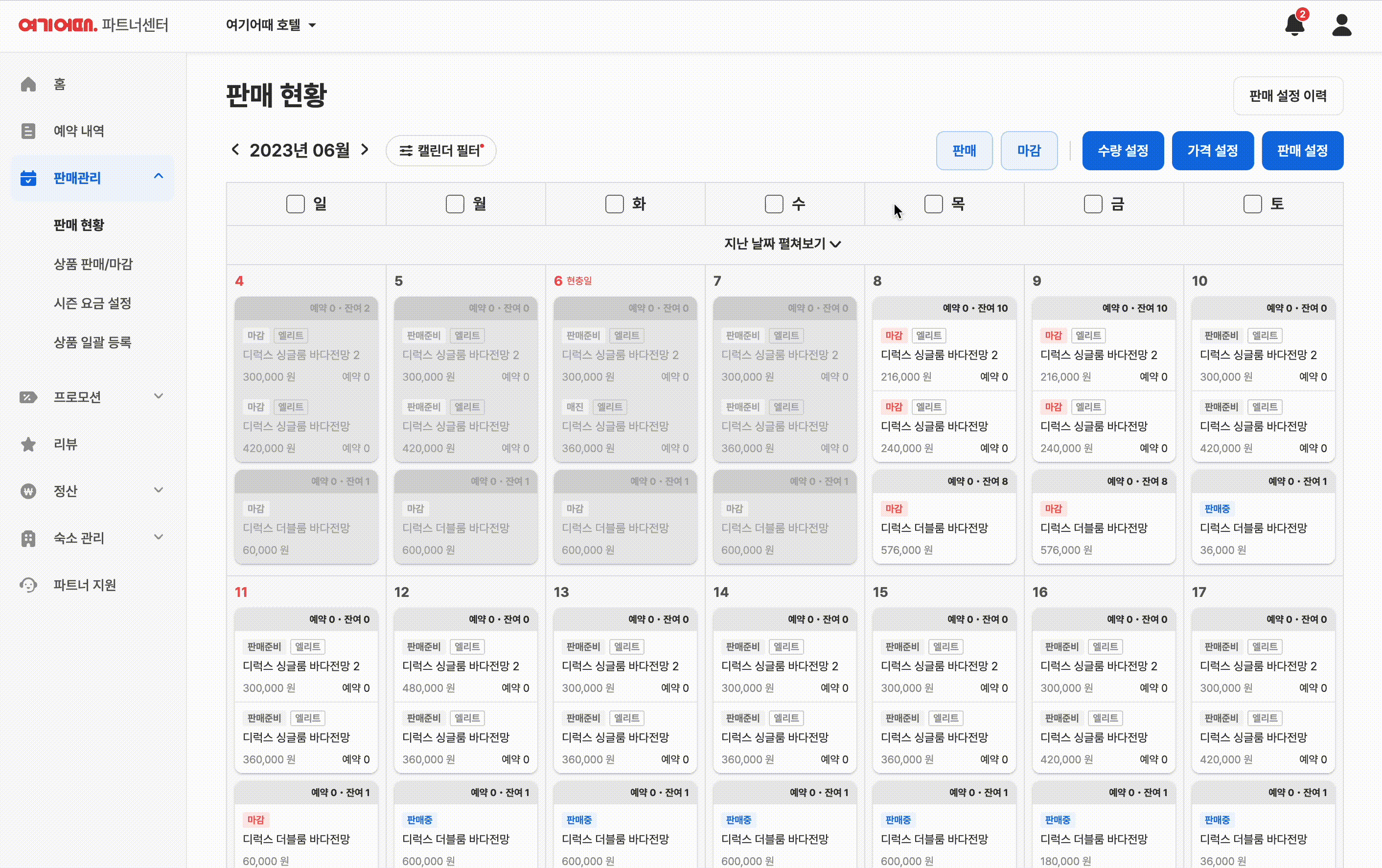Viewport: 1382px width, 868px height.
Task: Click the home icon in sidebar
Action: 28,84
